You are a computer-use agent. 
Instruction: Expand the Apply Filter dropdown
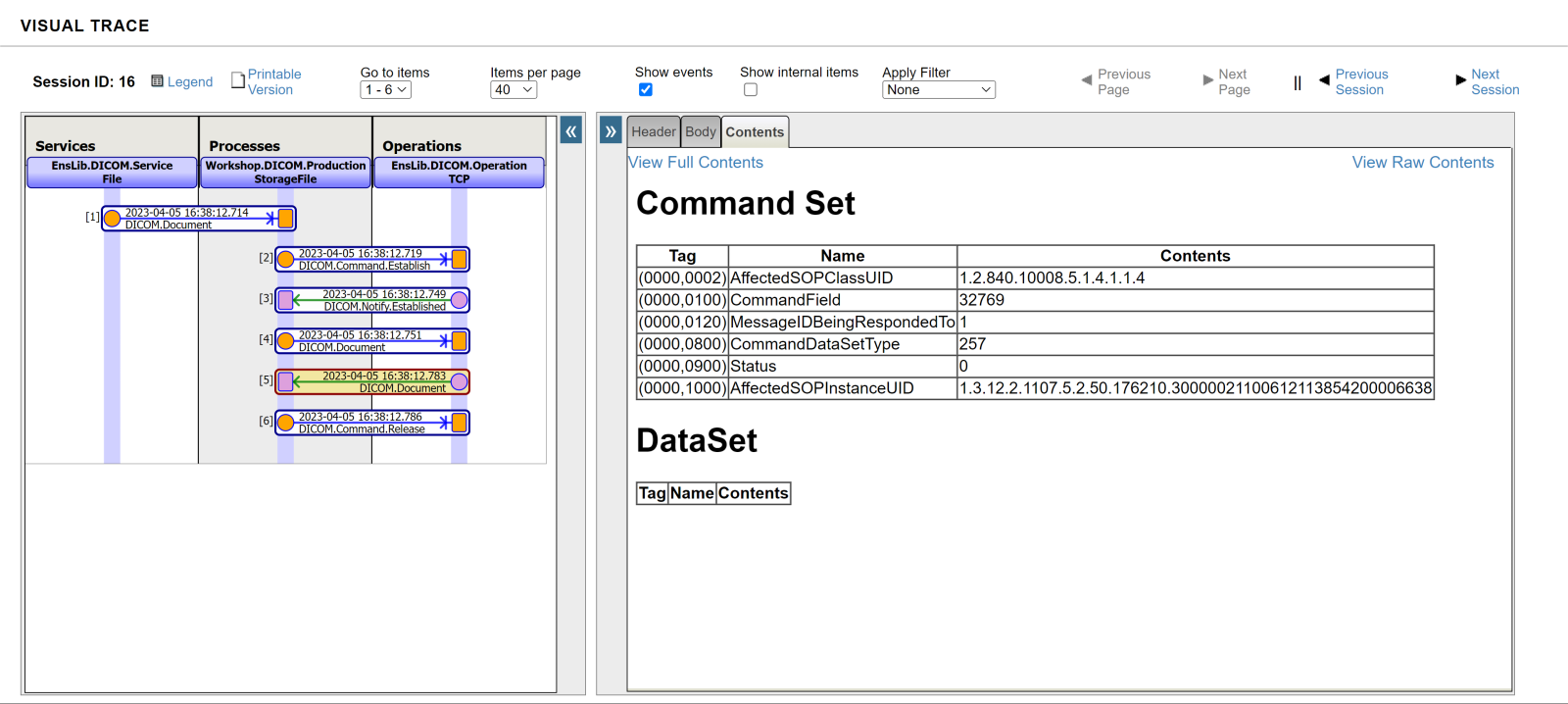[x=938, y=90]
